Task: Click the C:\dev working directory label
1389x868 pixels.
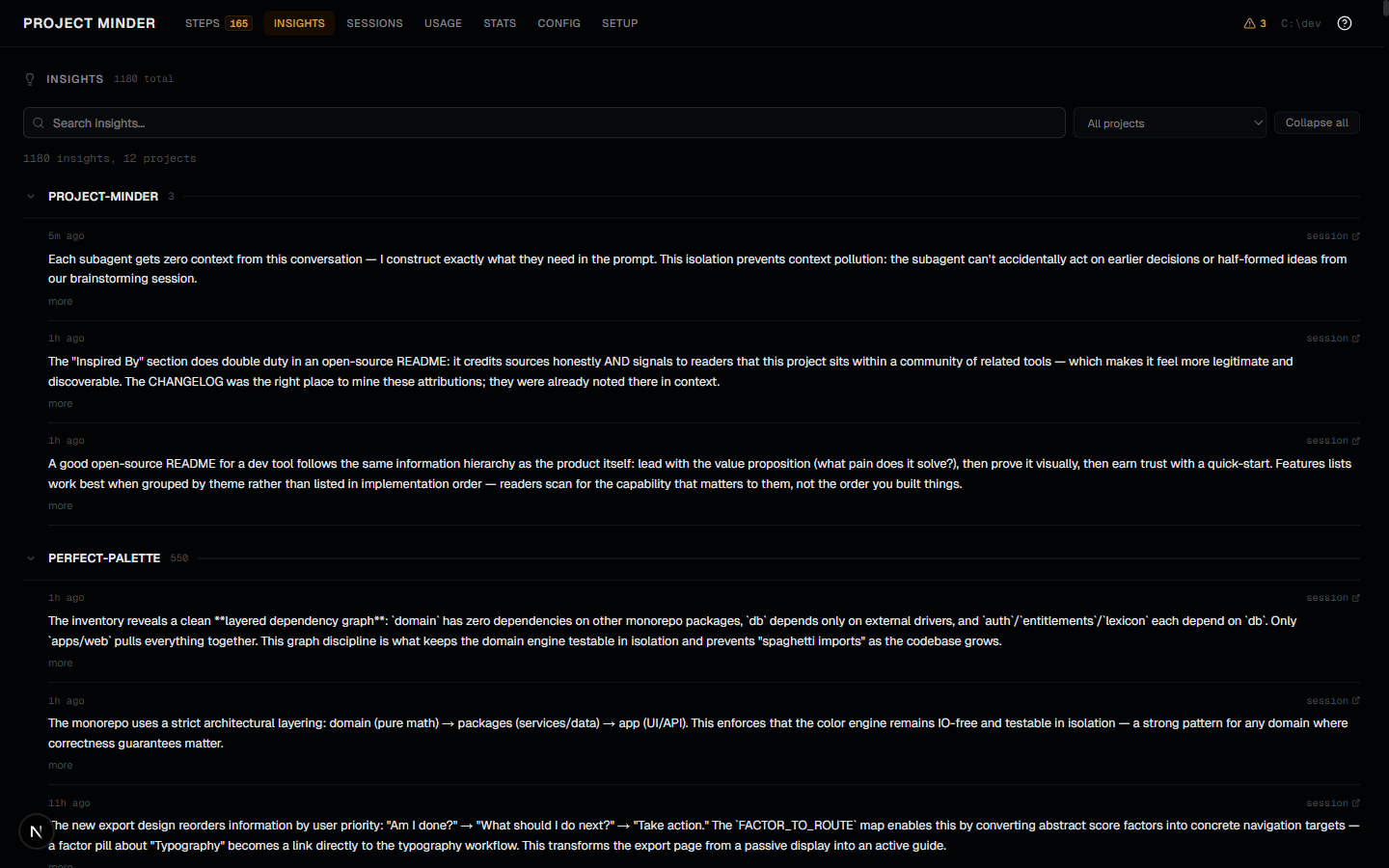Action: (1300, 22)
